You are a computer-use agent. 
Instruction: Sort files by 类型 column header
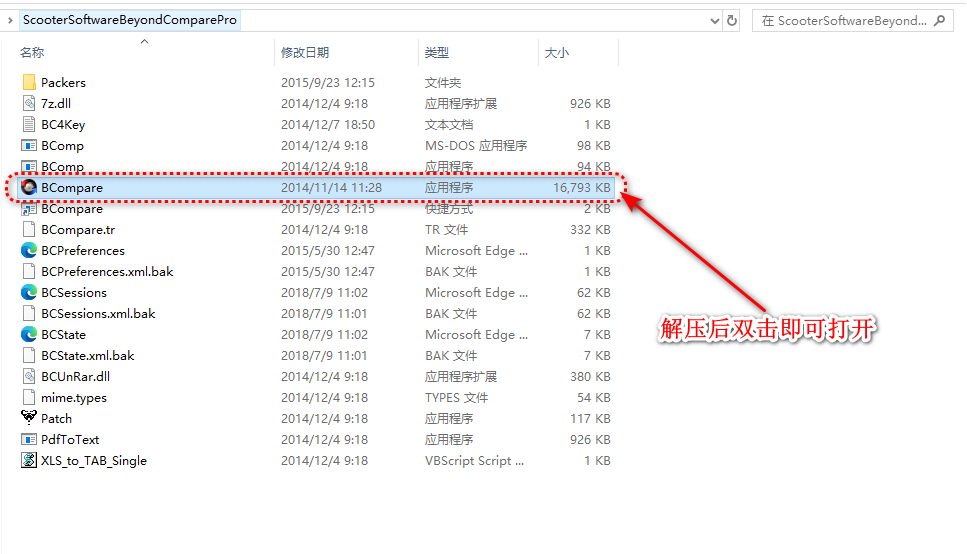point(437,52)
